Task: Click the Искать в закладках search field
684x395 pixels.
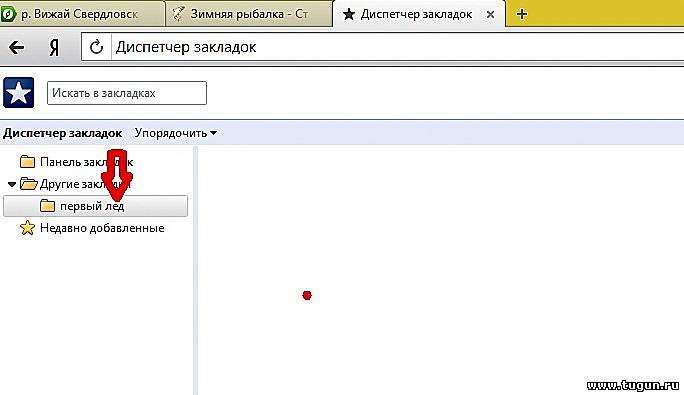Action: coord(127,93)
